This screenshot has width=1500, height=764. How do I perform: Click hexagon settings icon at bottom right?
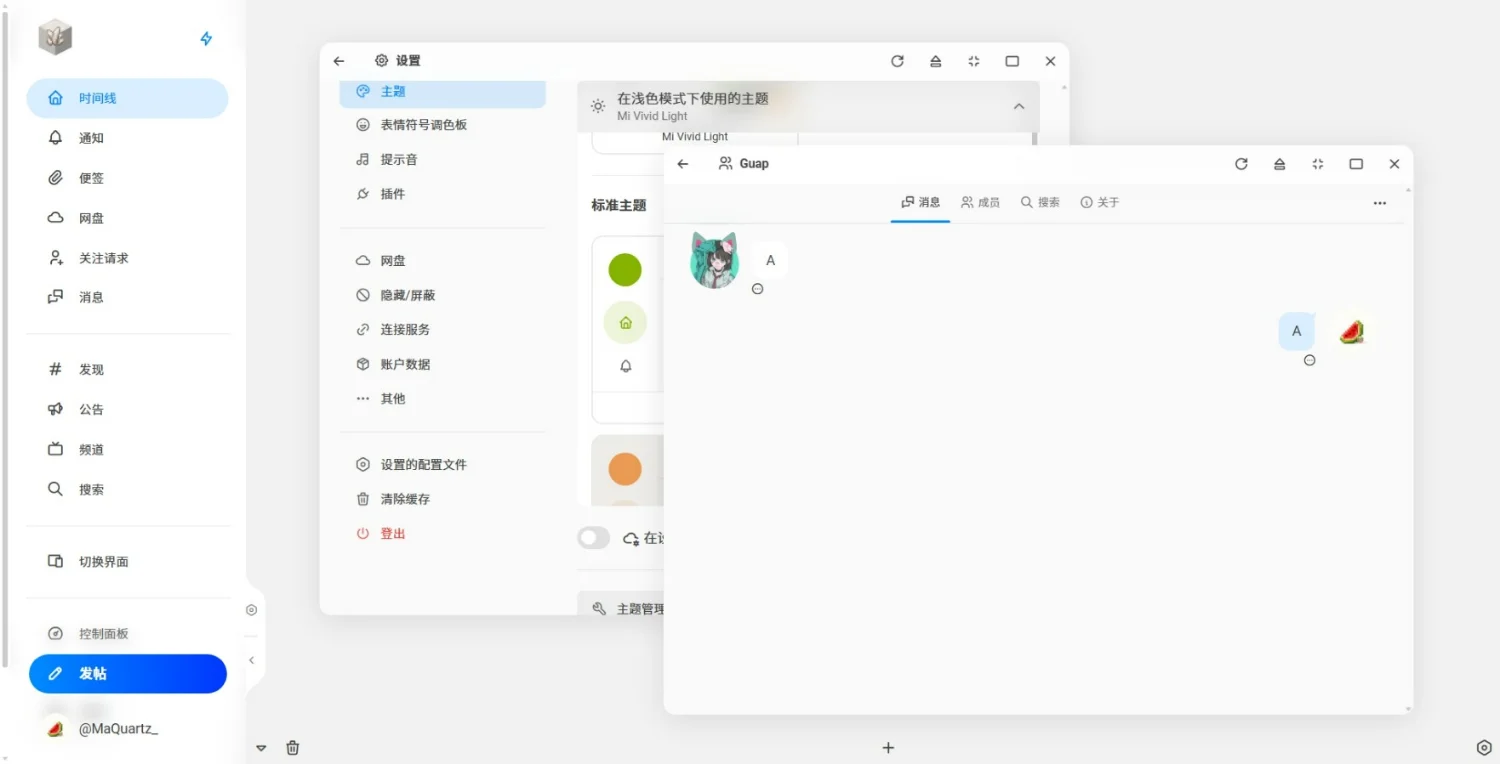point(1484,747)
